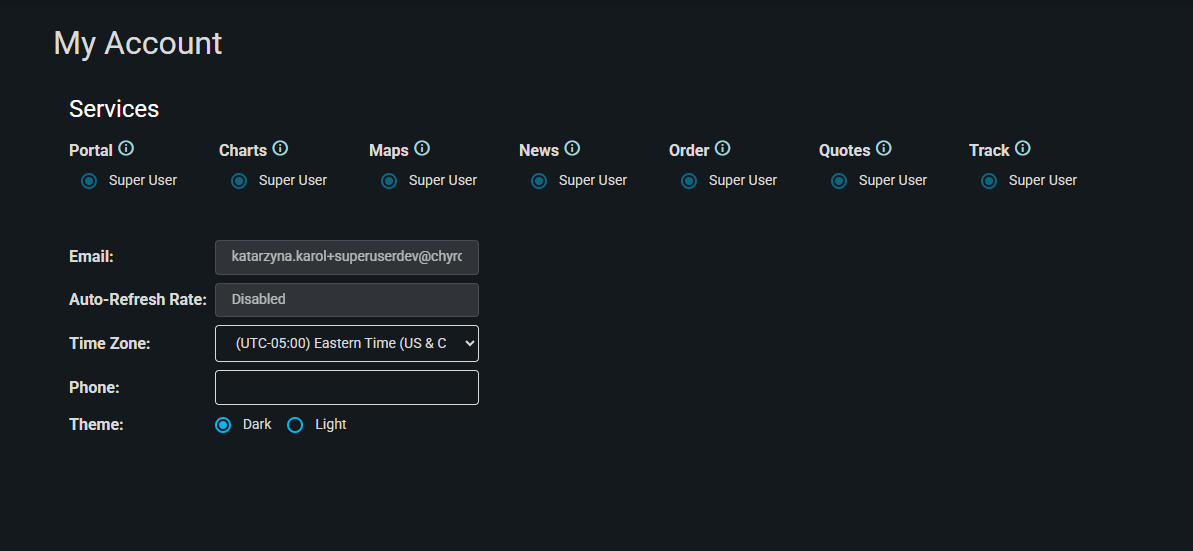Pick Super User radio under Track
Viewport: 1193px width, 551px height.
tap(989, 181)
